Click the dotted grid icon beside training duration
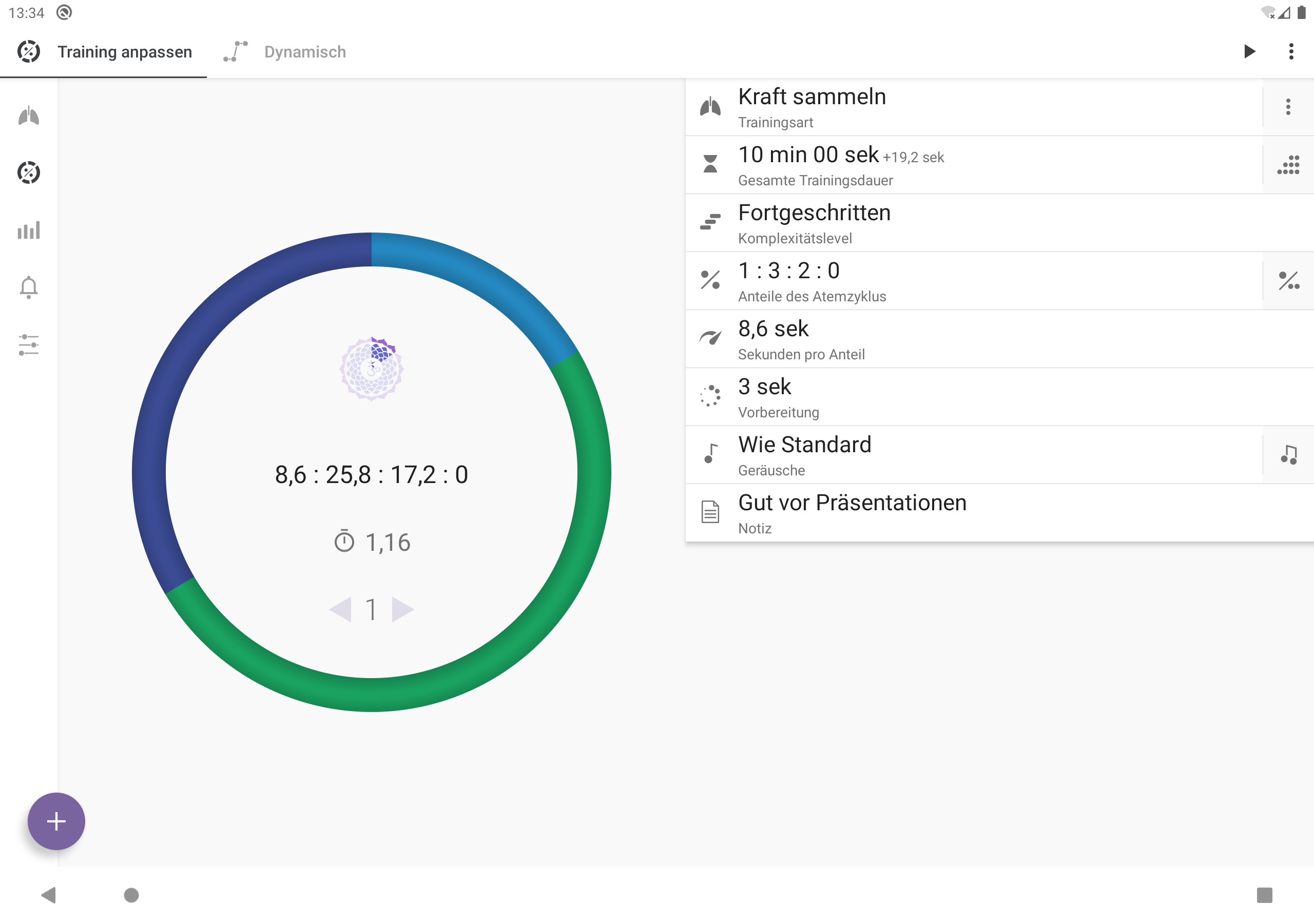The width and height of the screenshot is (1314, 924). coord(1288,165)
